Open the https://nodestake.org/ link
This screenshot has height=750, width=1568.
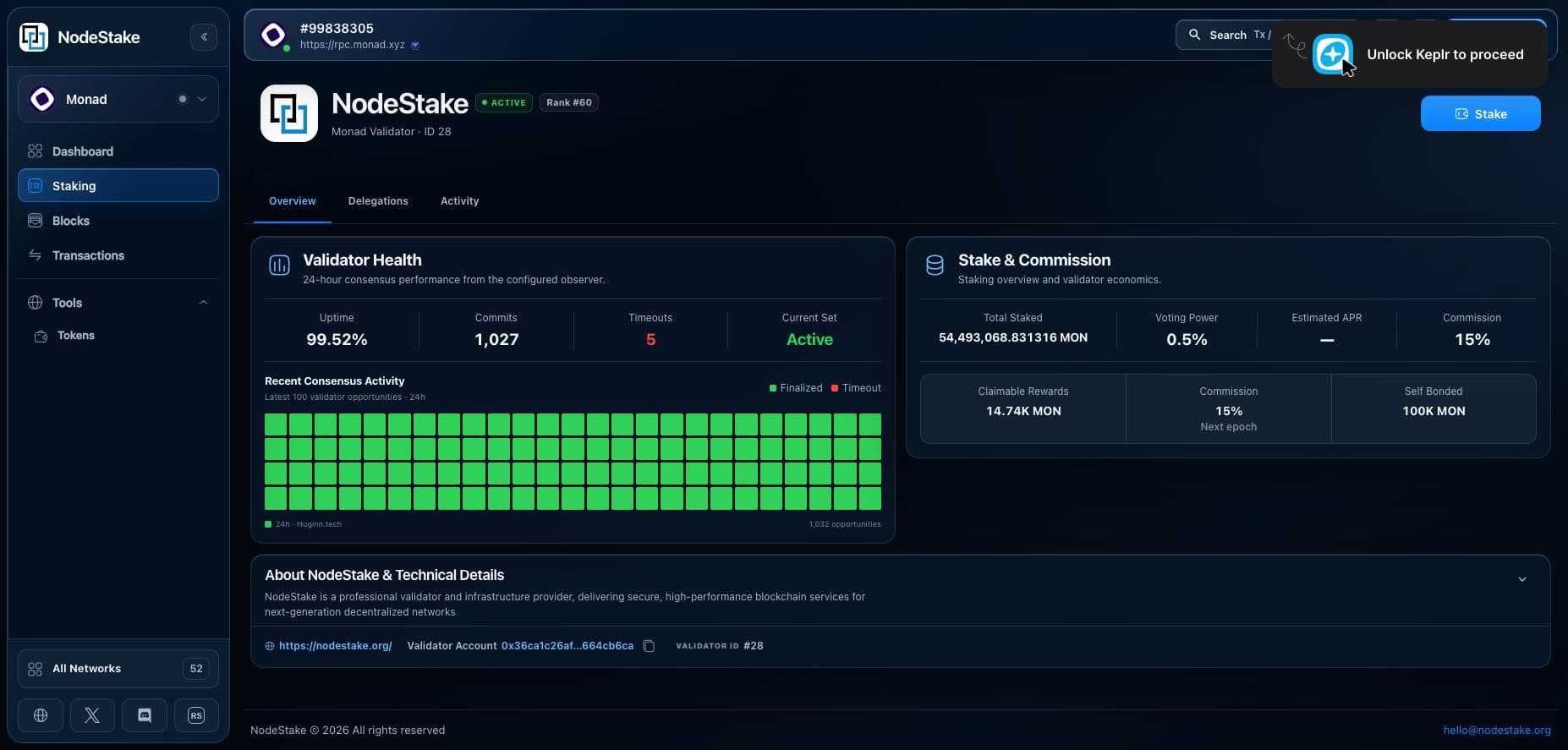coord(335,646)
